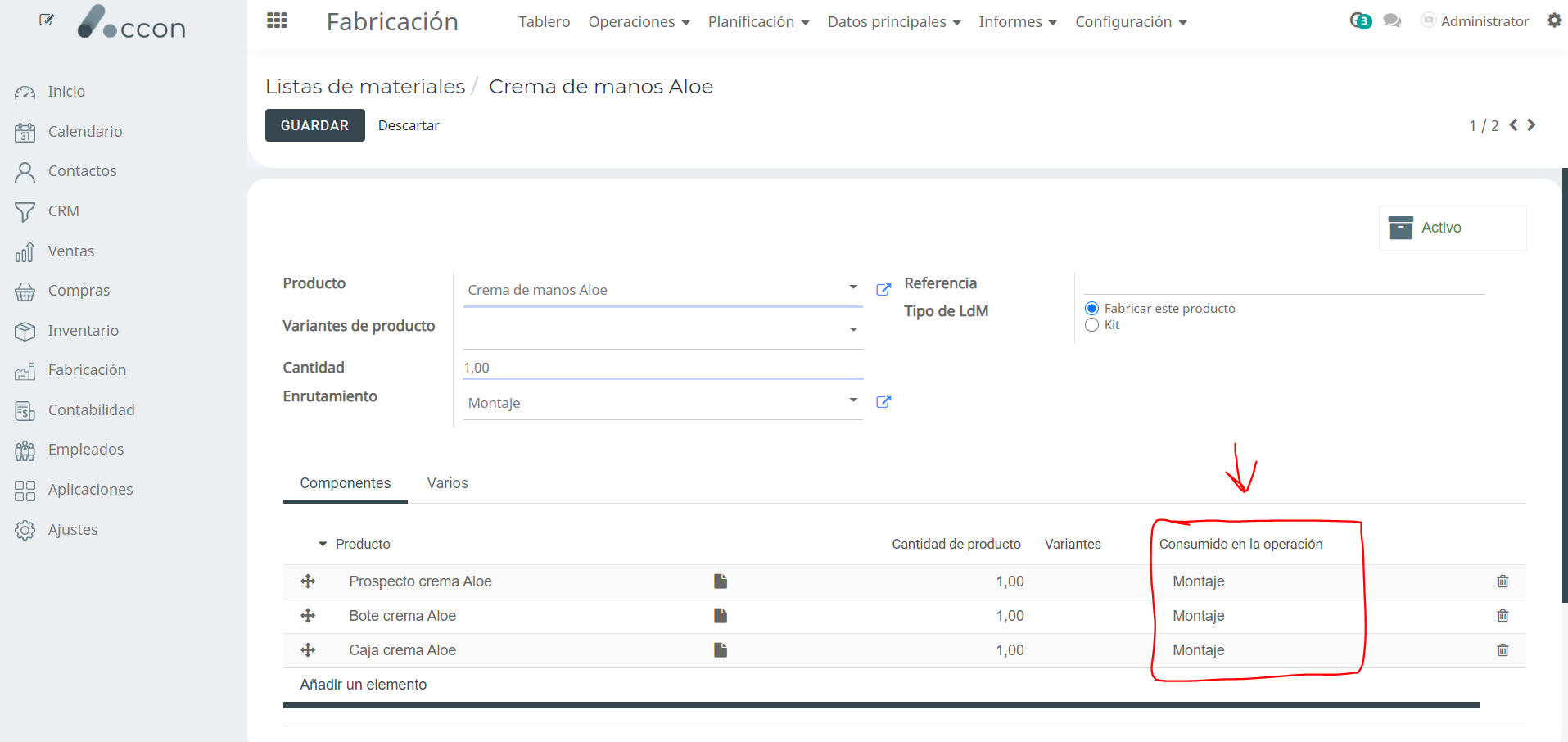
Task: Open Ventas in the sidebar
Action: click(x=70, y=251)
